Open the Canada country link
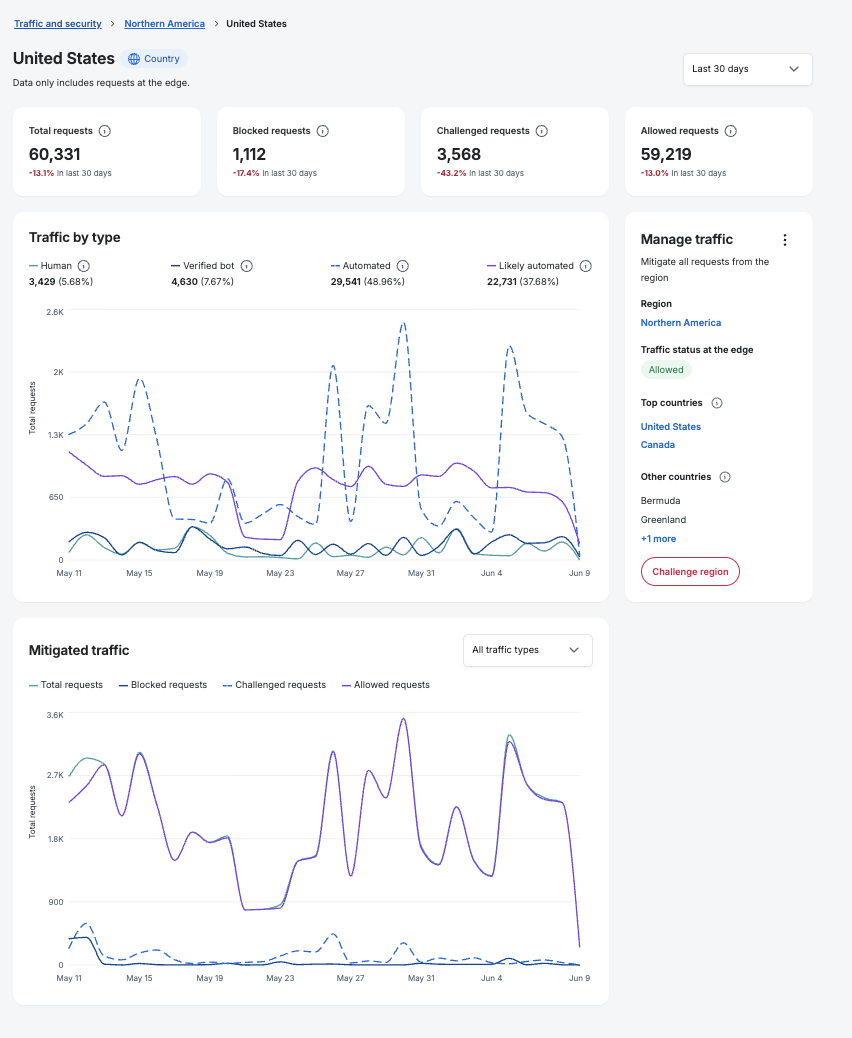Screen dimensions: 852x1038 657,445
